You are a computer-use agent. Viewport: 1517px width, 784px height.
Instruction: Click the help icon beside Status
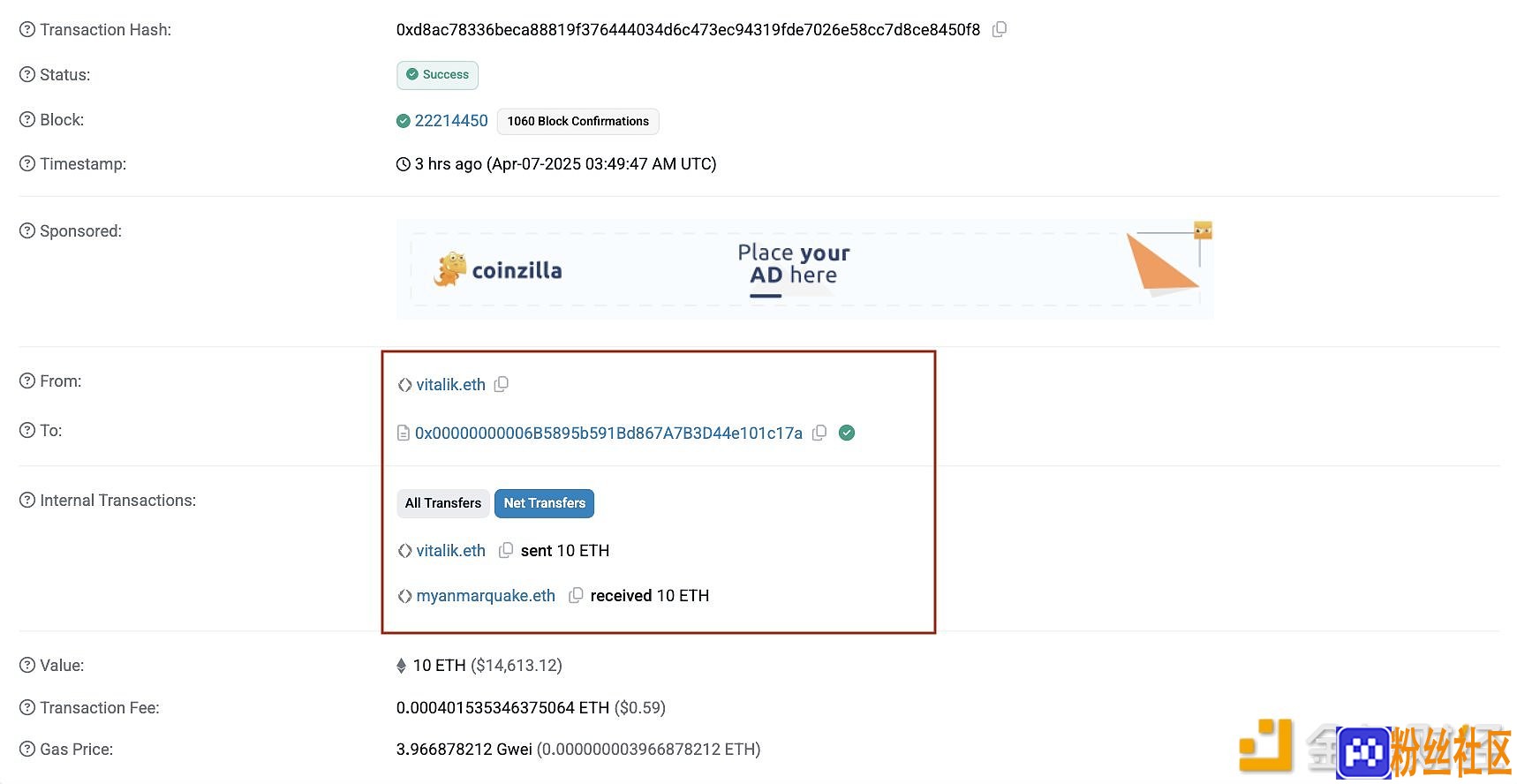click(x=27, y=74)
